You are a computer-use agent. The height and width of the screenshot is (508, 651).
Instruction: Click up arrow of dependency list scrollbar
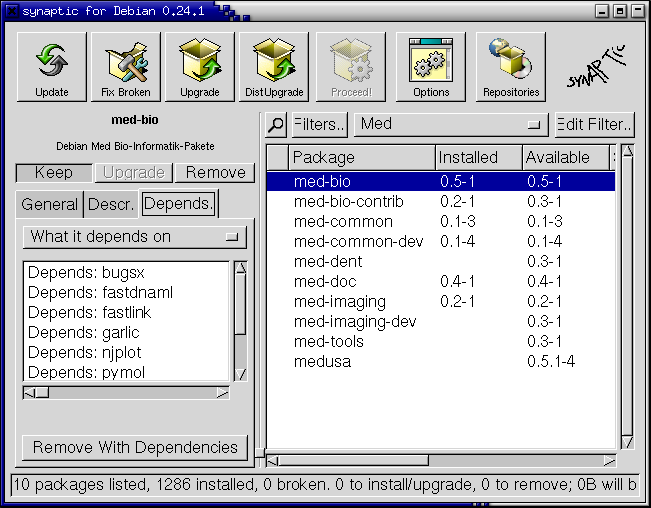click(240, 268)
